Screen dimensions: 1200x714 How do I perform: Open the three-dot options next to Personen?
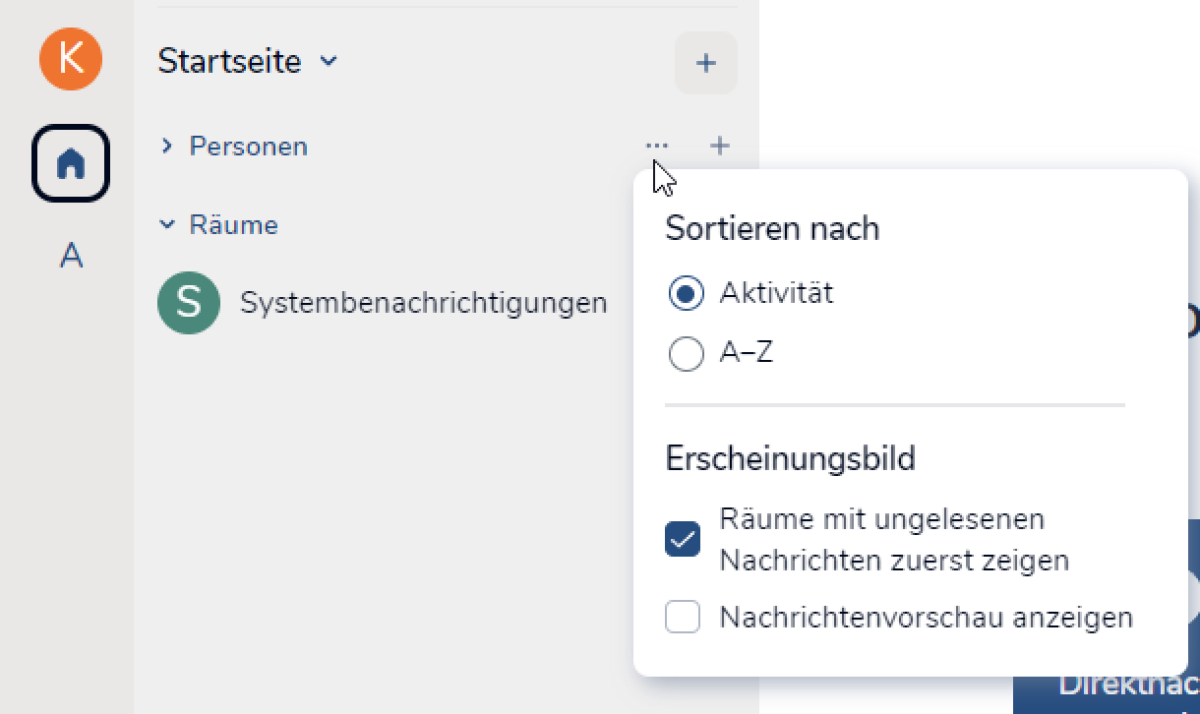(657, 147)
